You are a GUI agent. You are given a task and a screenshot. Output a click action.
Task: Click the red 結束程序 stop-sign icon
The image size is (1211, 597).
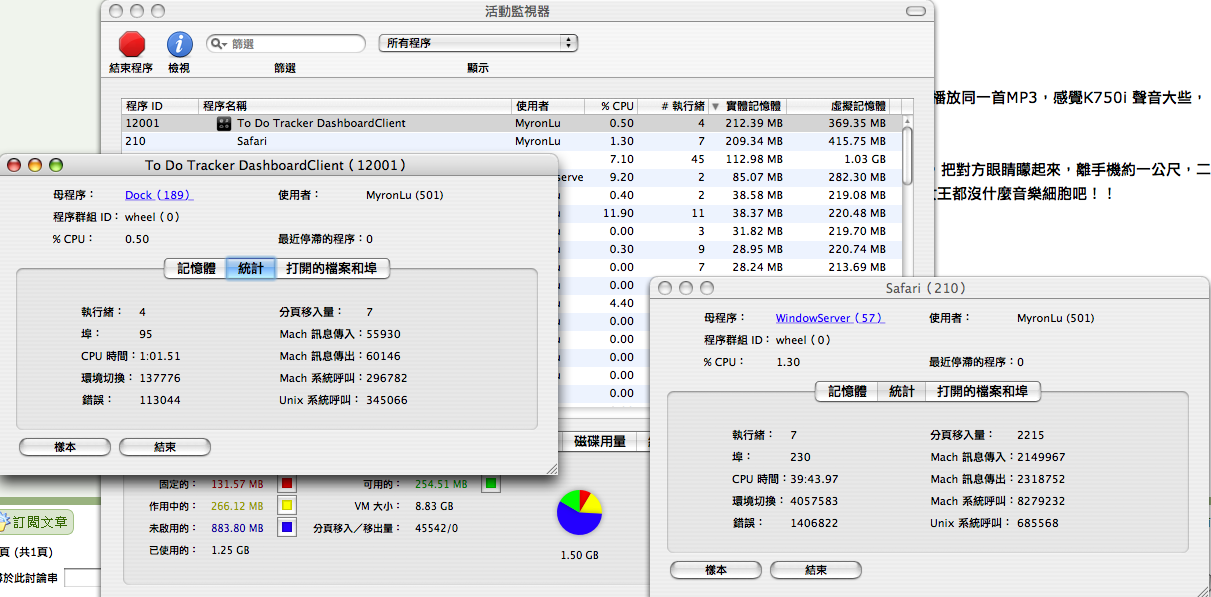tap(132, 44)
